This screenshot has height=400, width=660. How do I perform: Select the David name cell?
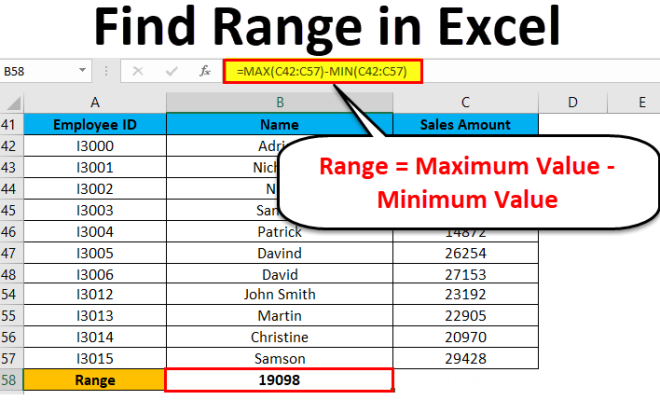(280, 274)
